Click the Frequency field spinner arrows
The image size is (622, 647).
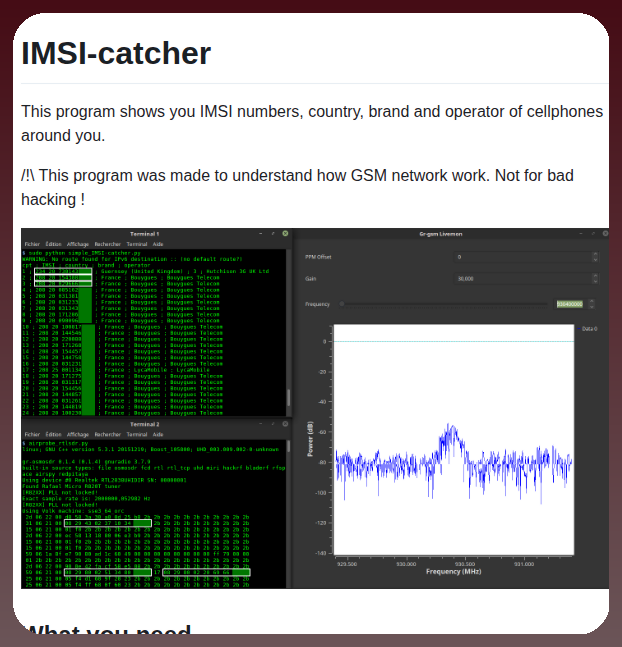592,304
